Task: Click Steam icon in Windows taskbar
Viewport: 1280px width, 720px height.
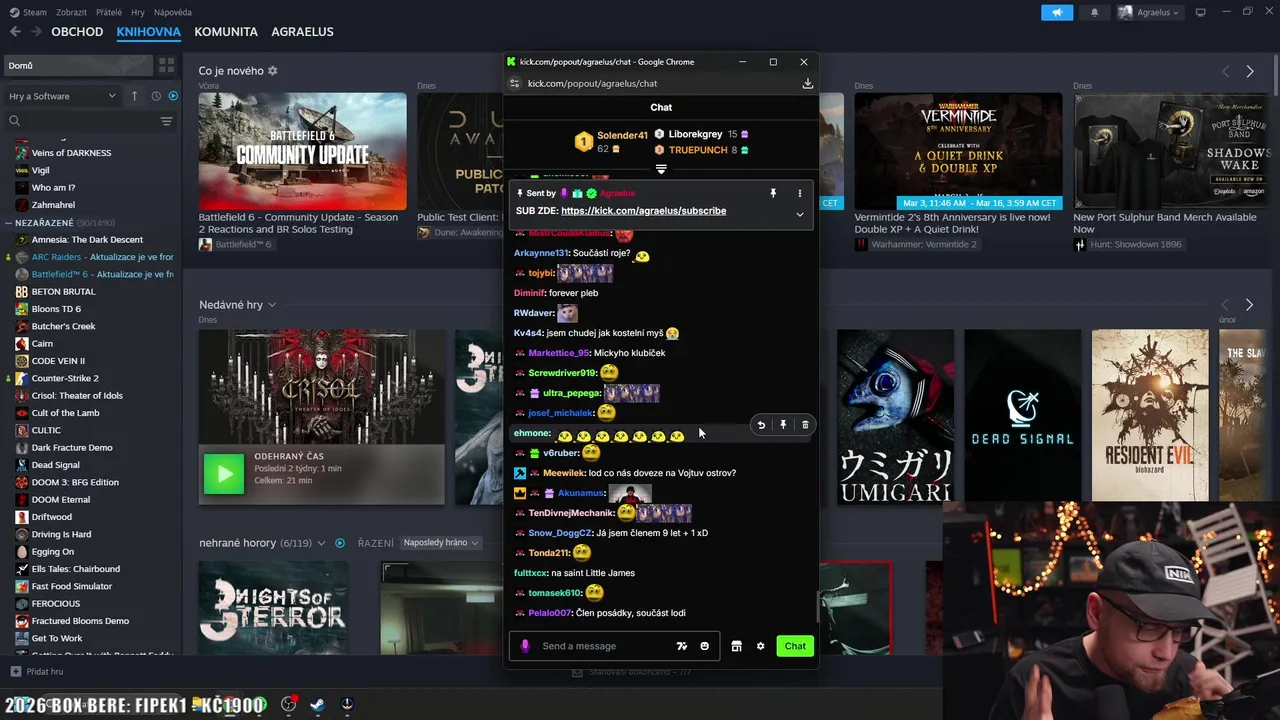Action: click(317, 705)
